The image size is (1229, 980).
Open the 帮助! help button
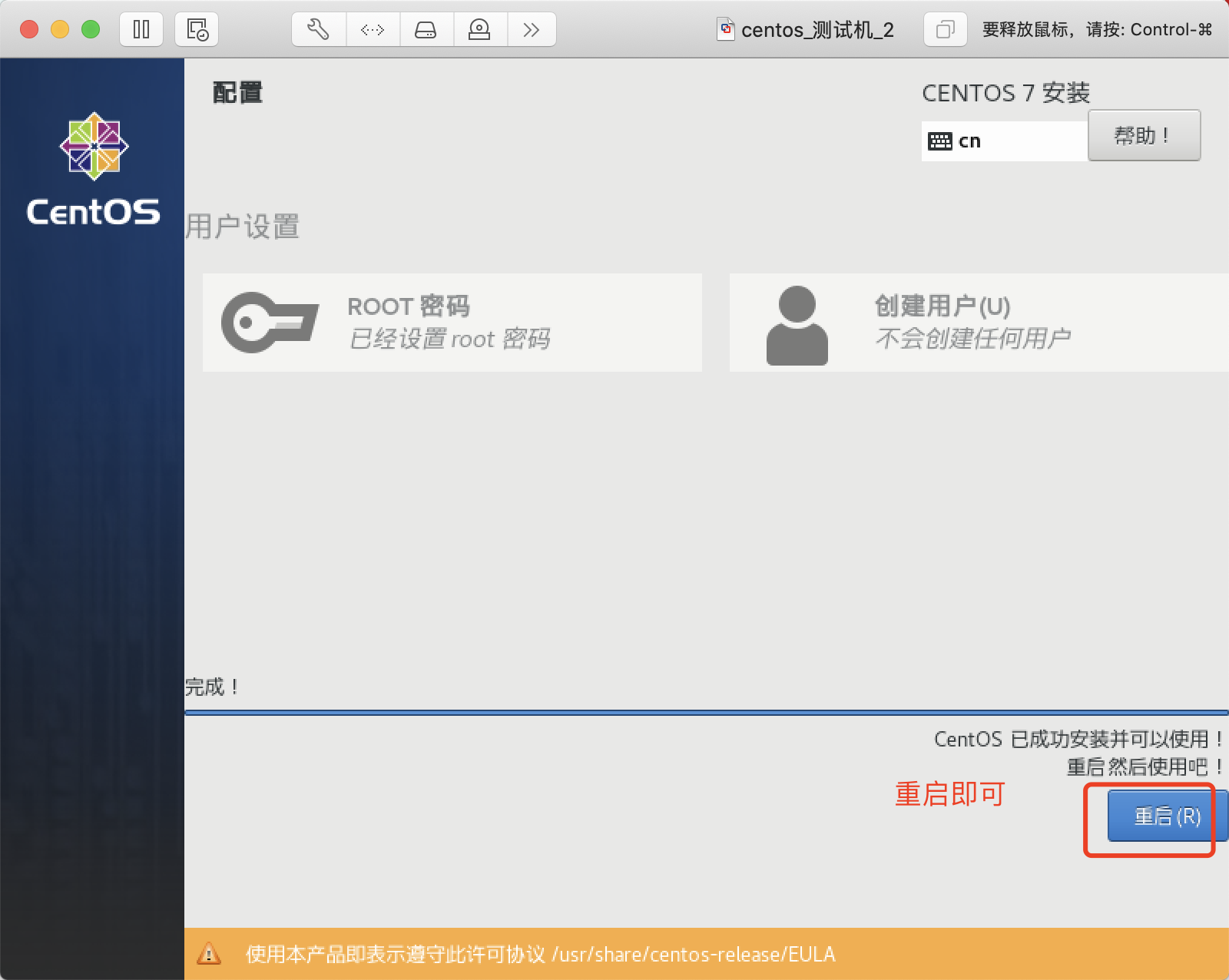[x=1144, y=136]
